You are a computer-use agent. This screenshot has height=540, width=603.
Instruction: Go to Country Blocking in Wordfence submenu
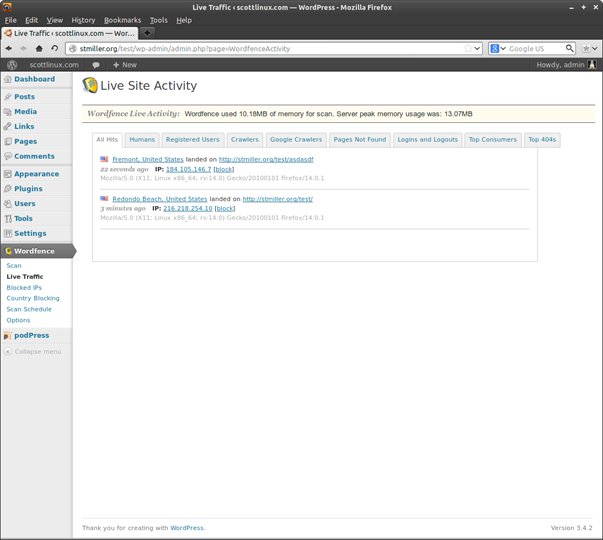(x=33, y=298)
